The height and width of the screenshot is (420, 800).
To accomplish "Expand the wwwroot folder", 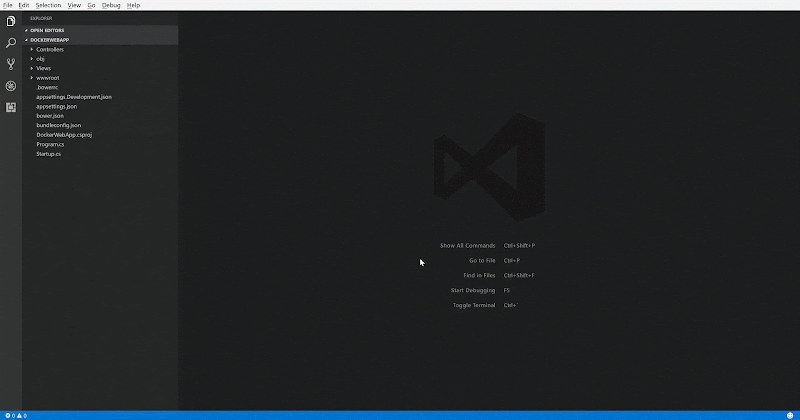I will (x=100, y=78).
